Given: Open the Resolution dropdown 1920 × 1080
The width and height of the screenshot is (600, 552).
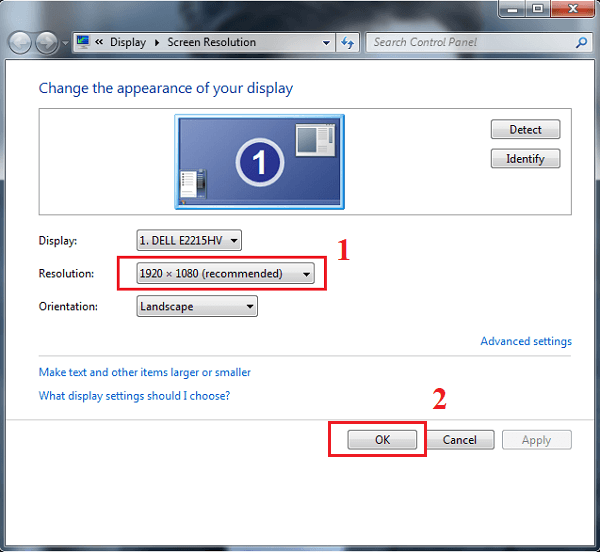Looking at the screenshot, I should pos(225,273).
